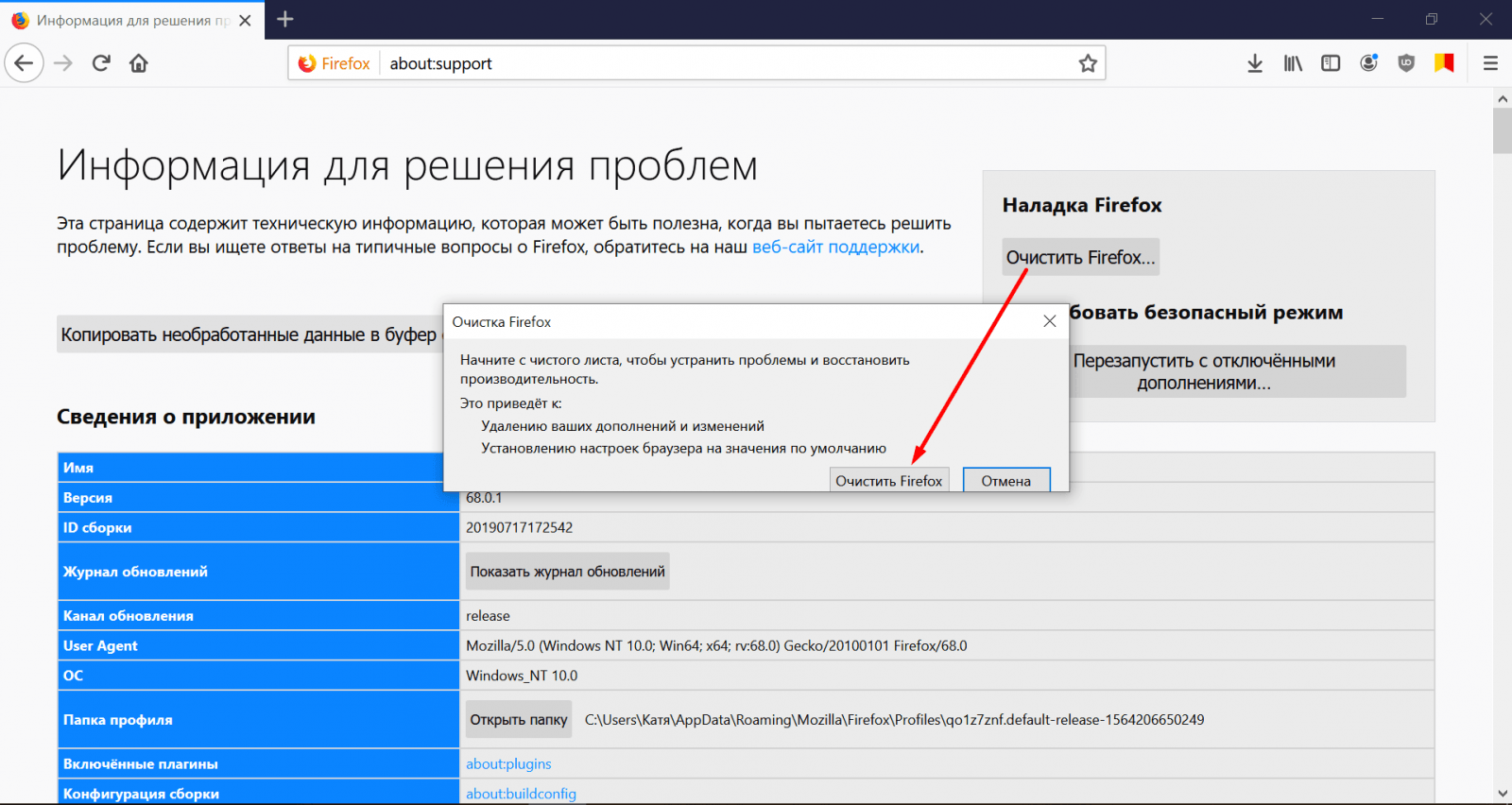1512x805 pixels.
Task: Click the Журнал обновлений row header
Action: pyautogui.click(x=258, y=572)
